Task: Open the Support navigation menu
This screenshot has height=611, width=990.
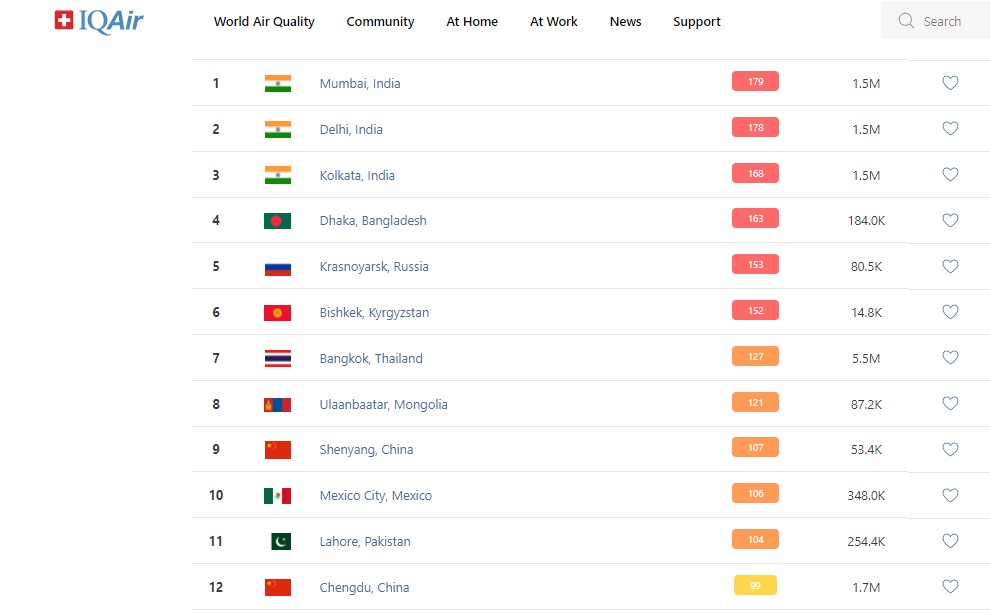Action: pyautogui.click(x=697, y=22)
